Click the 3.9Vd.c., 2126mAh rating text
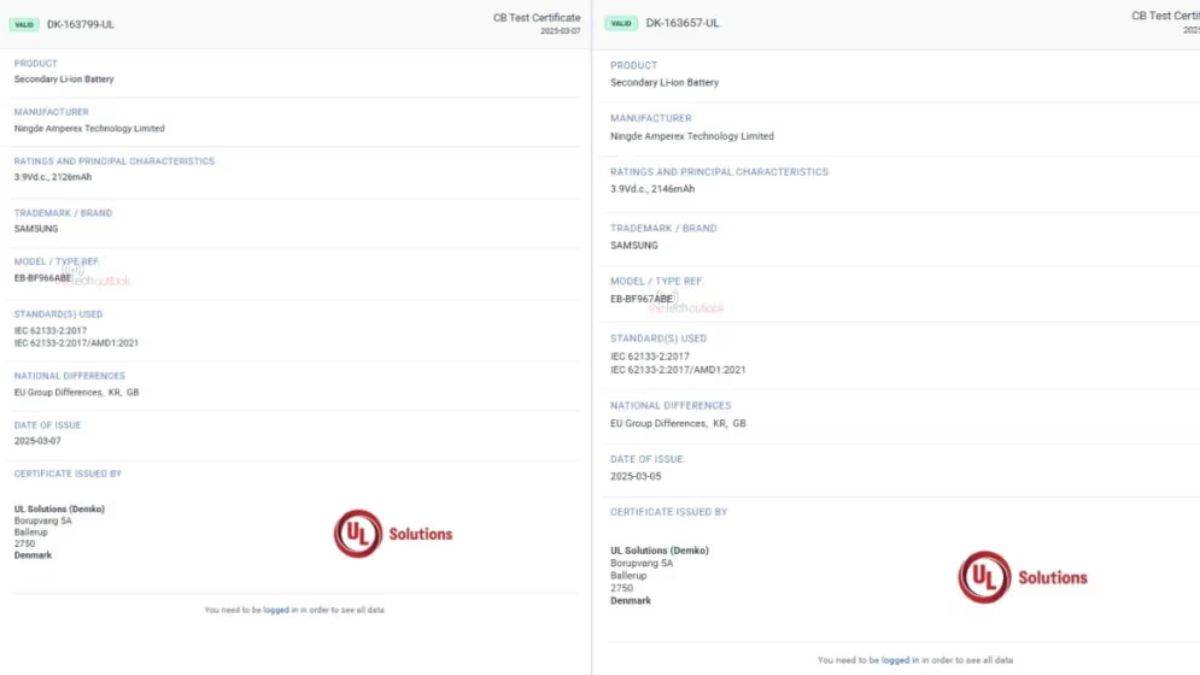This screenshot has height=675, width=1200. [x=53, y=177]
